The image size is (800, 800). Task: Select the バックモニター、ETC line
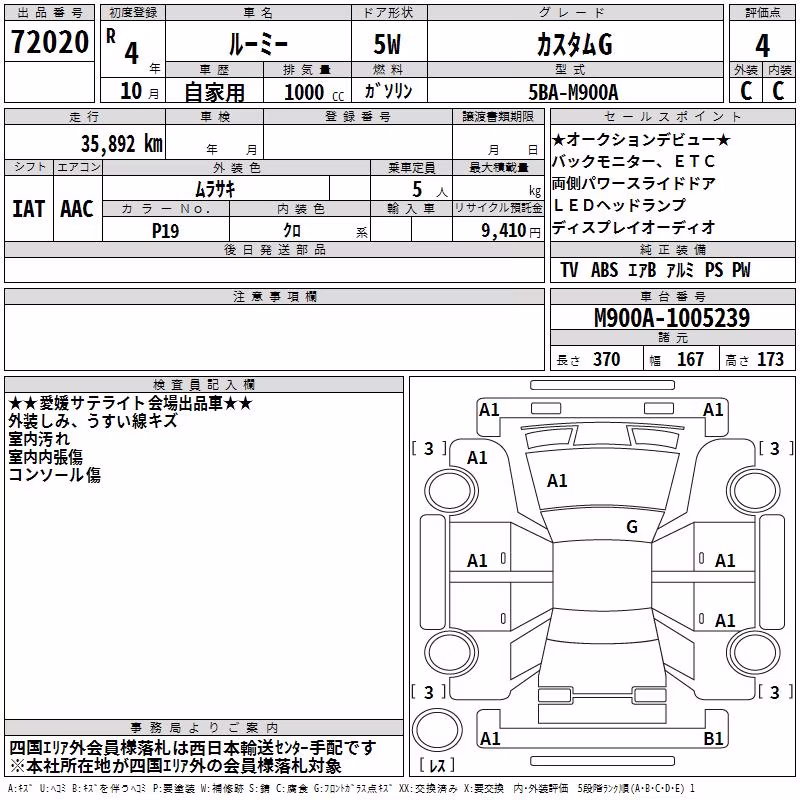coord(634,161)
